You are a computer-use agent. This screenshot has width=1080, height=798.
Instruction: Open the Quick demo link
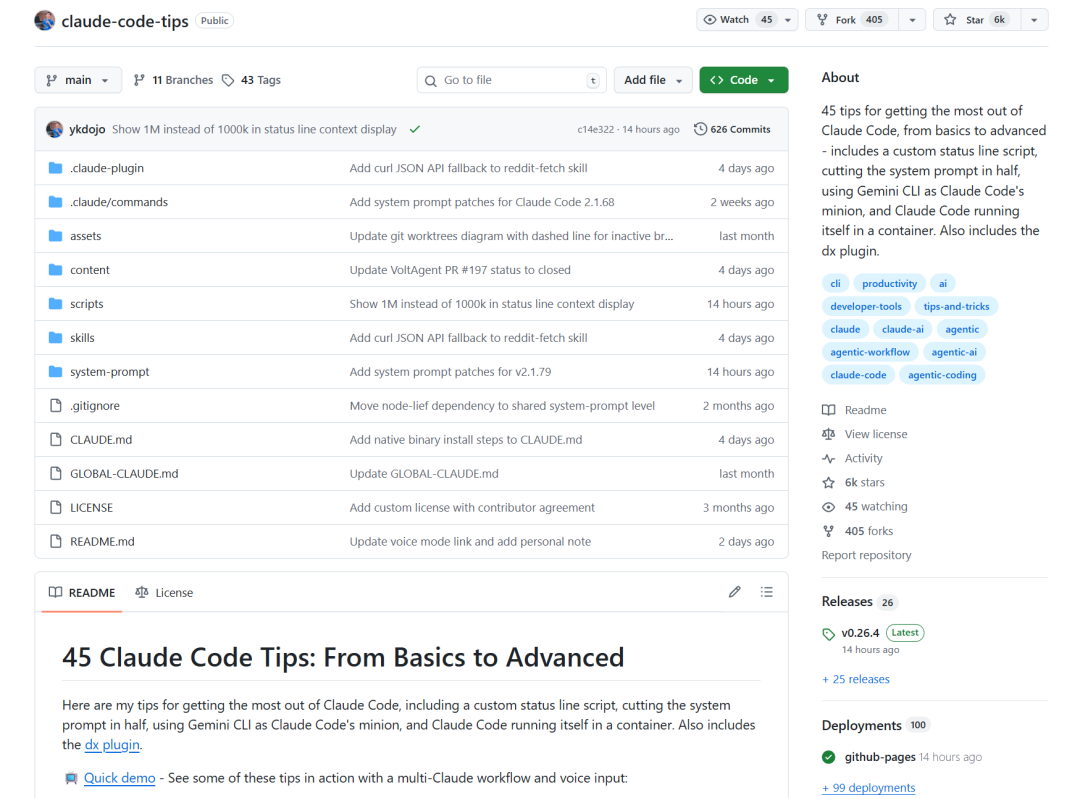point(120,778)
